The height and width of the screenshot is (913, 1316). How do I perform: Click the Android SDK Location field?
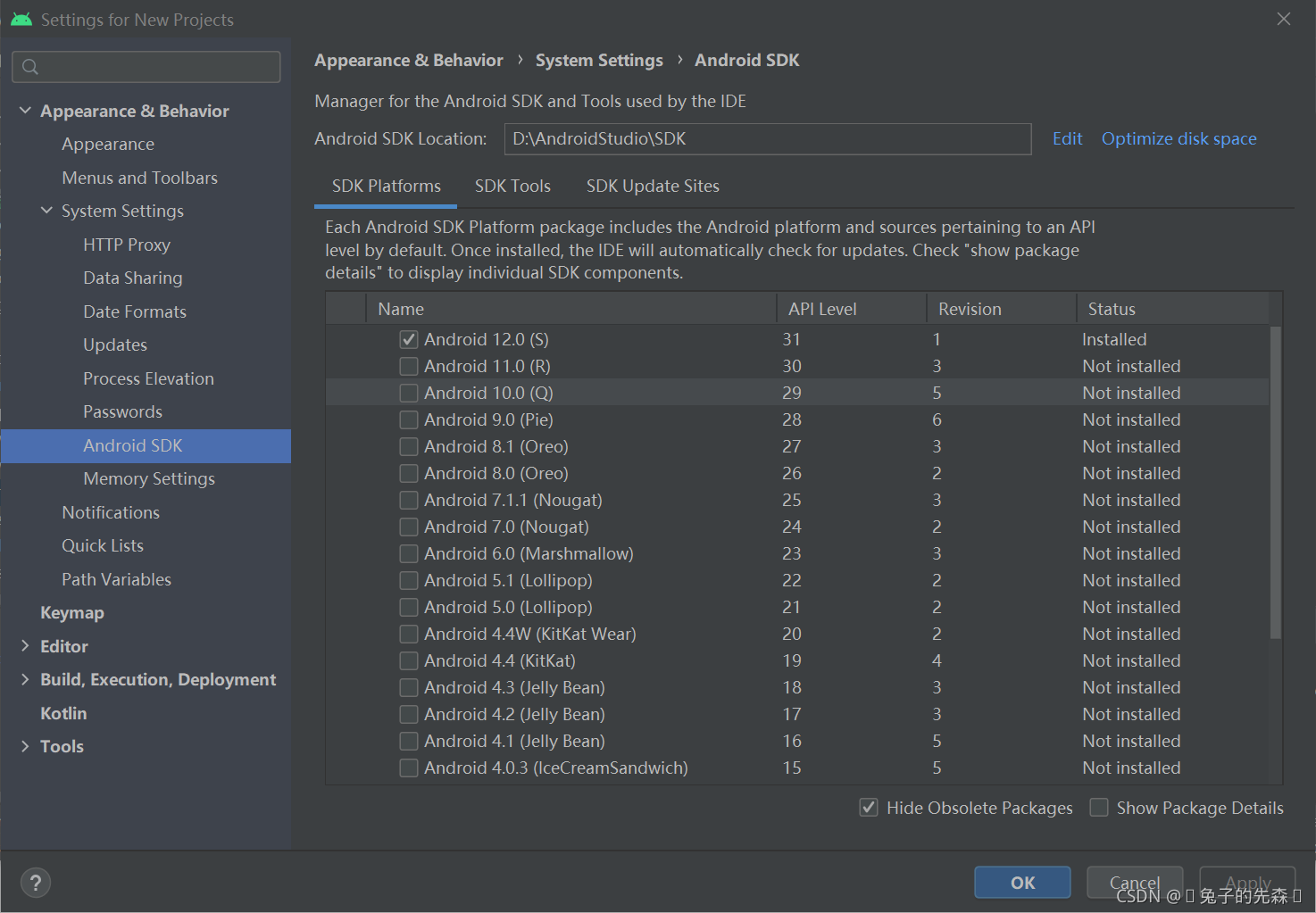tap(768, 139)
